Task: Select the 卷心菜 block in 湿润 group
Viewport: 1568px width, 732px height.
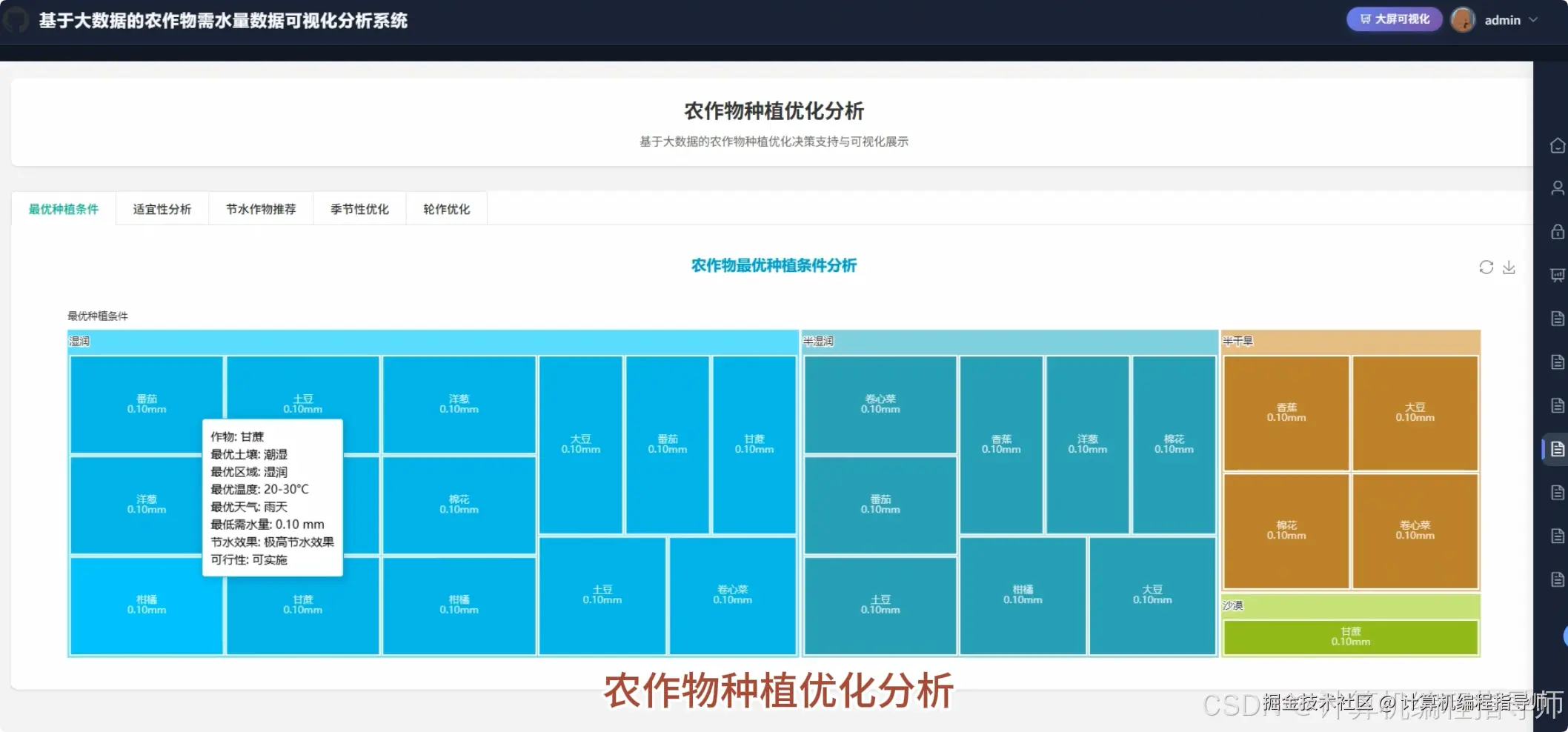Action: (x=732, y=595)
